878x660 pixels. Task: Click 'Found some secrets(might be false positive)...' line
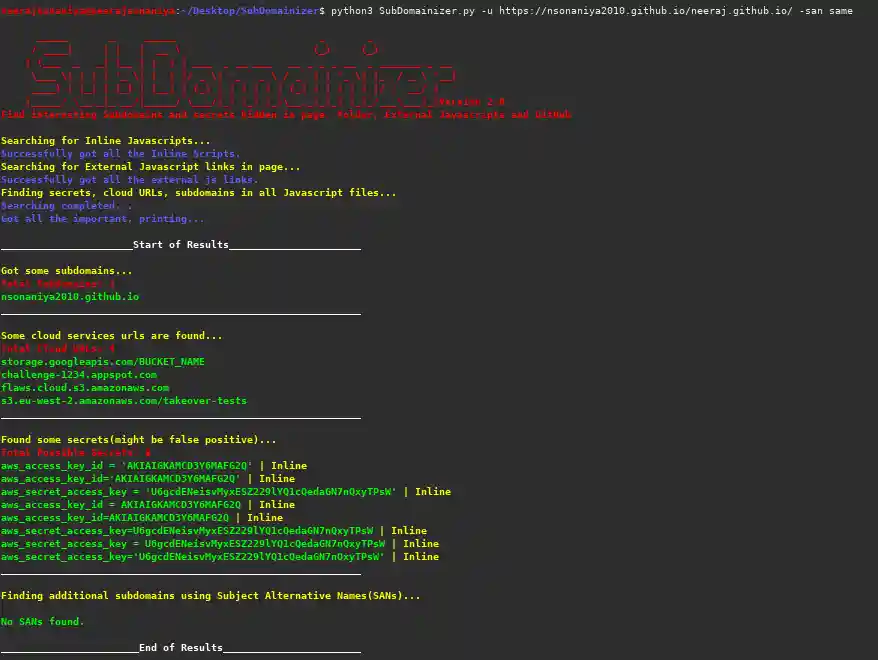[x=138, y=439]
